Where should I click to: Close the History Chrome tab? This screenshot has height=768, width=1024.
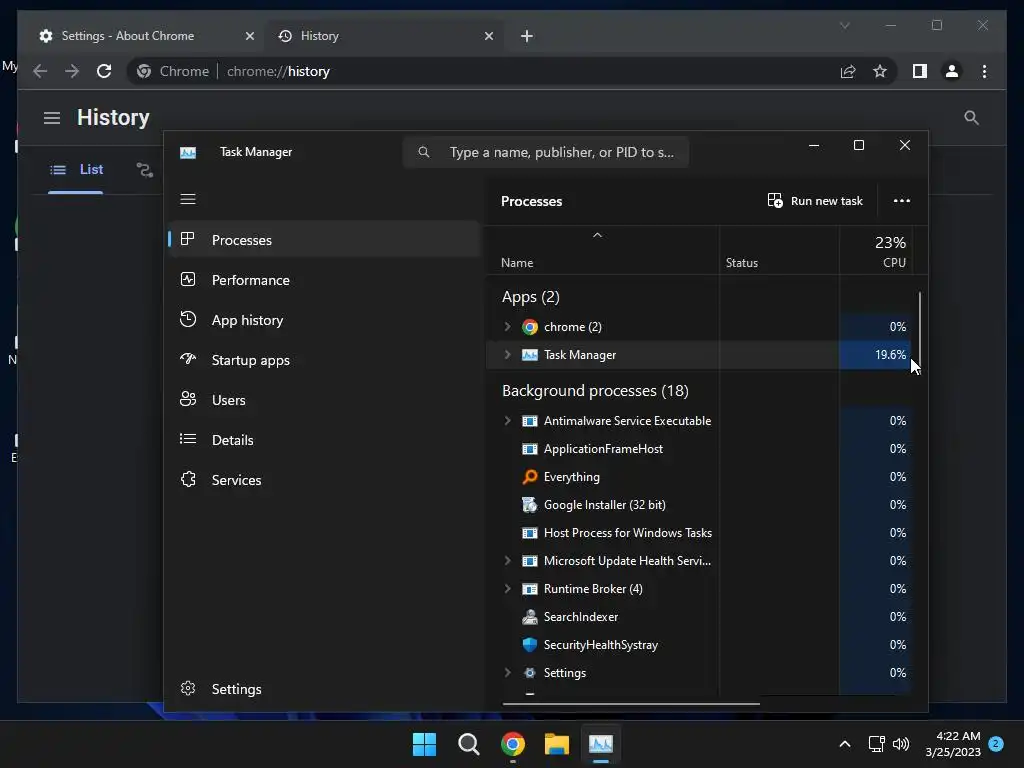coord(489,36)
